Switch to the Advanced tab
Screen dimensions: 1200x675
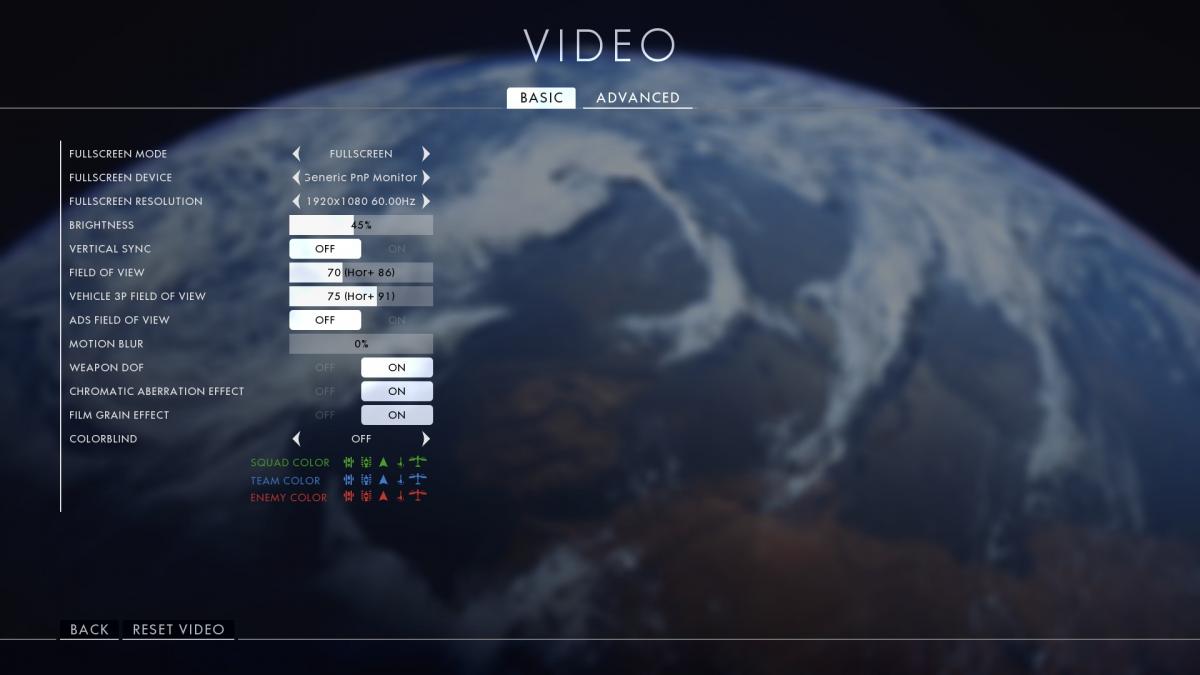[x=638, y=98]
